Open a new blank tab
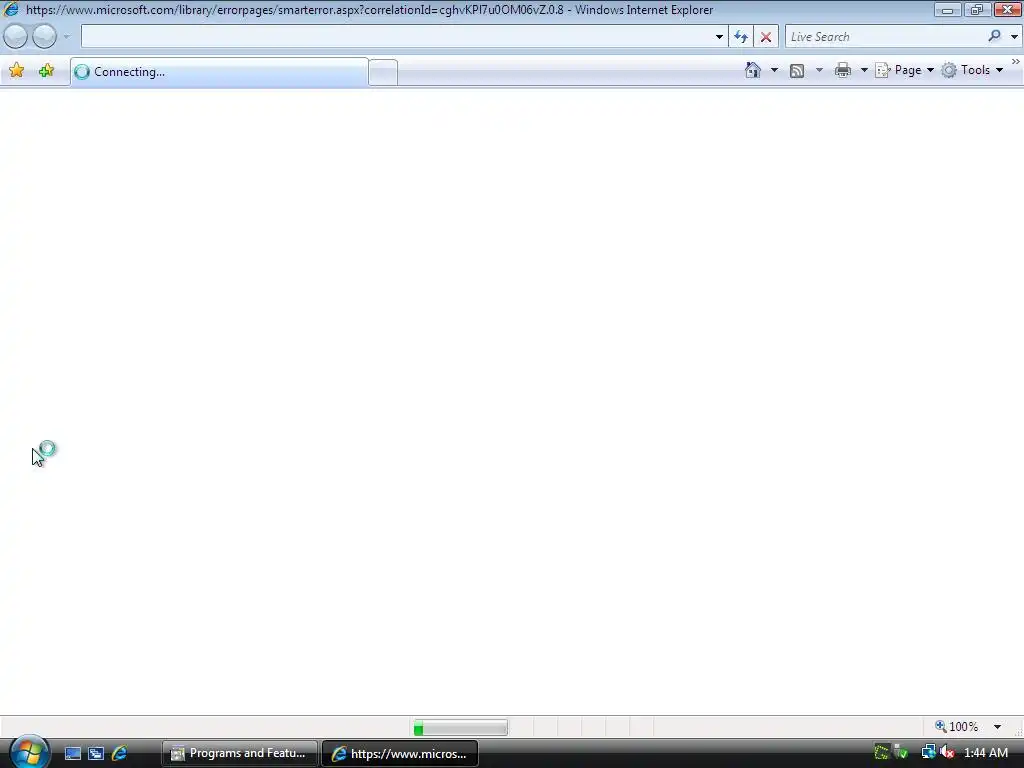 pyautogui.click(x=383, y=72)
